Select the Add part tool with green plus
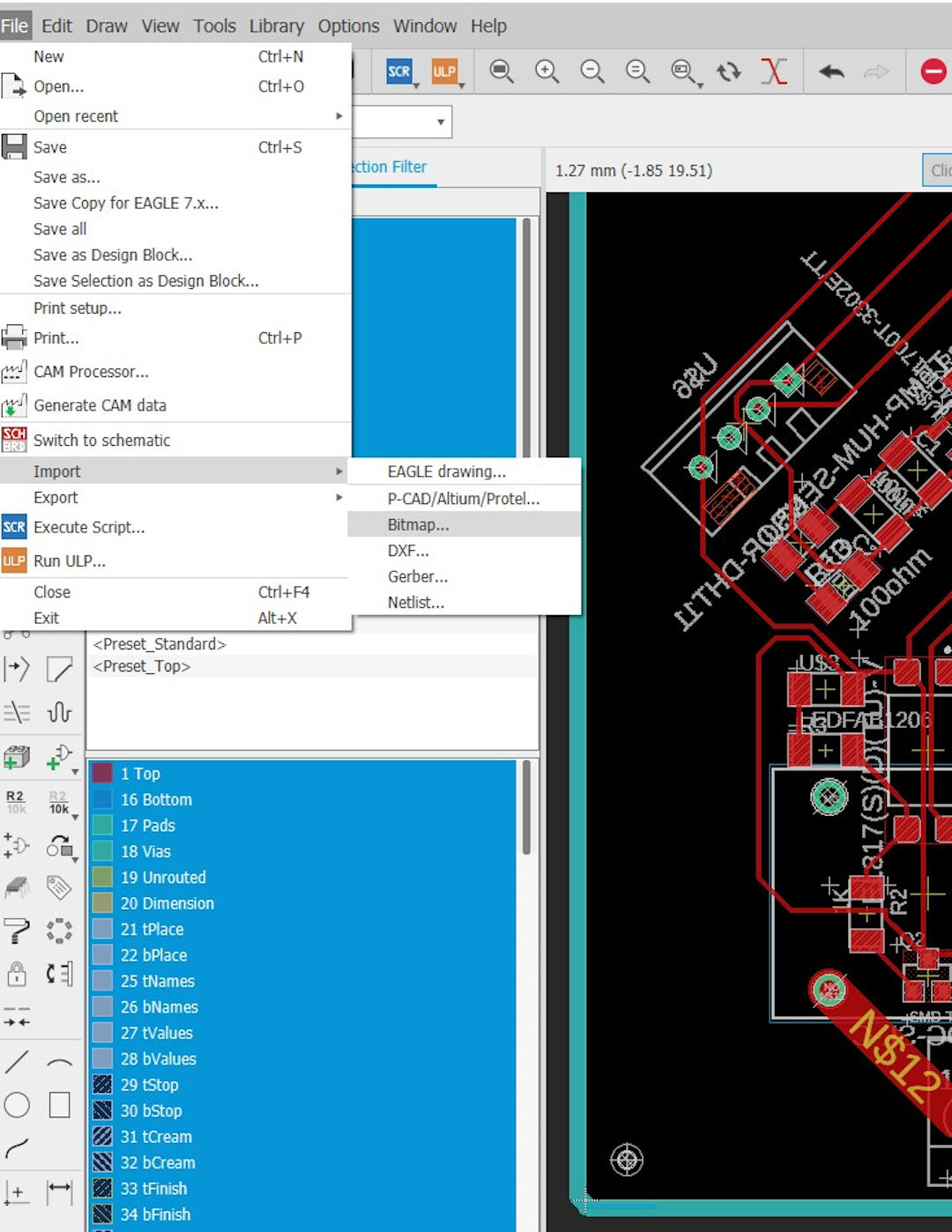Screen dimensions: 952x1232 (17, 757)
